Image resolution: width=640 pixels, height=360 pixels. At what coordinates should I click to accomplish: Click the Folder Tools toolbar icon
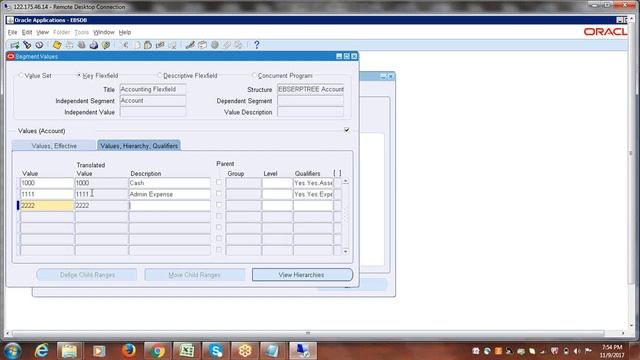click(x=238, y=45)
